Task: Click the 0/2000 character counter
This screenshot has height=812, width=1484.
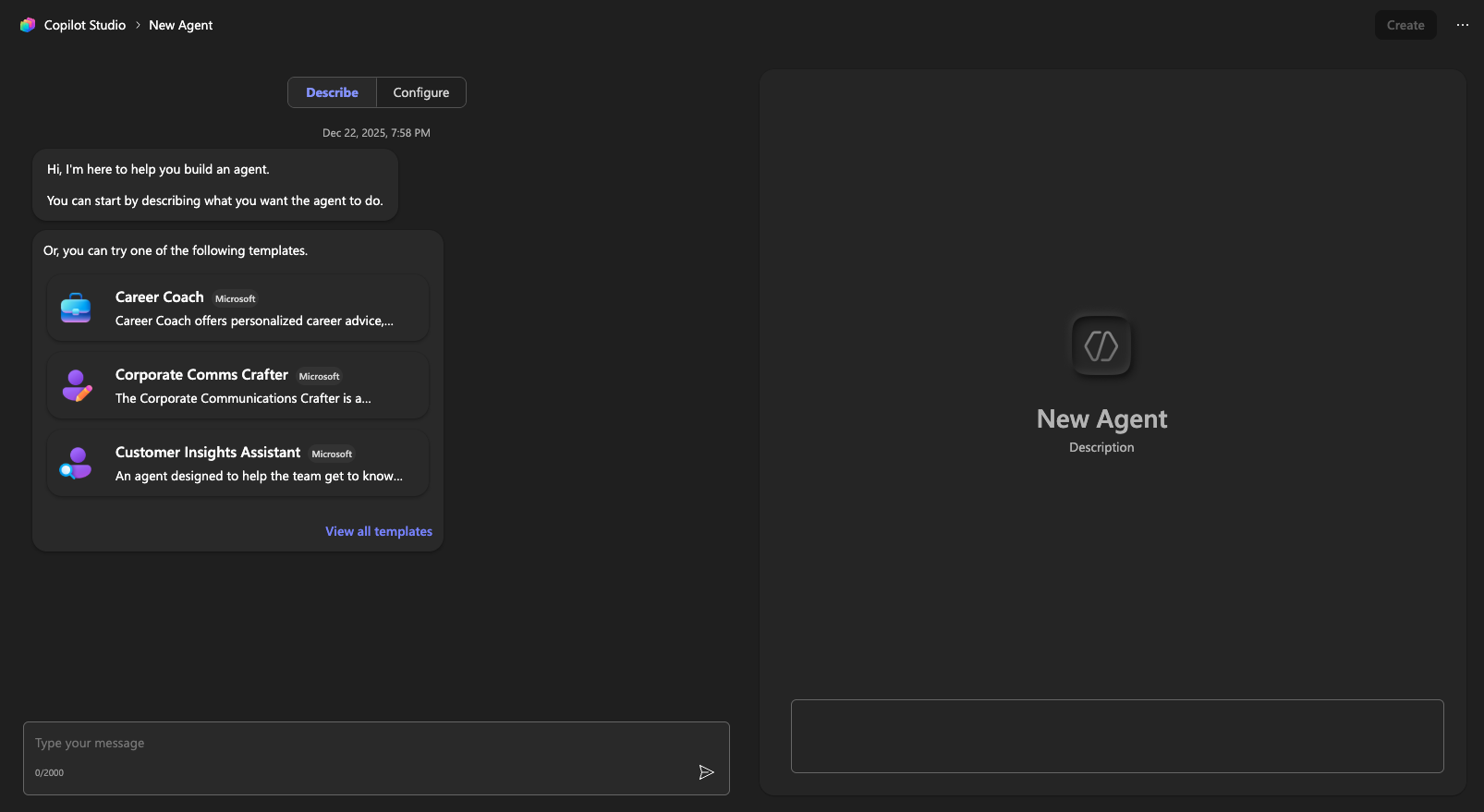Action: 49,772
